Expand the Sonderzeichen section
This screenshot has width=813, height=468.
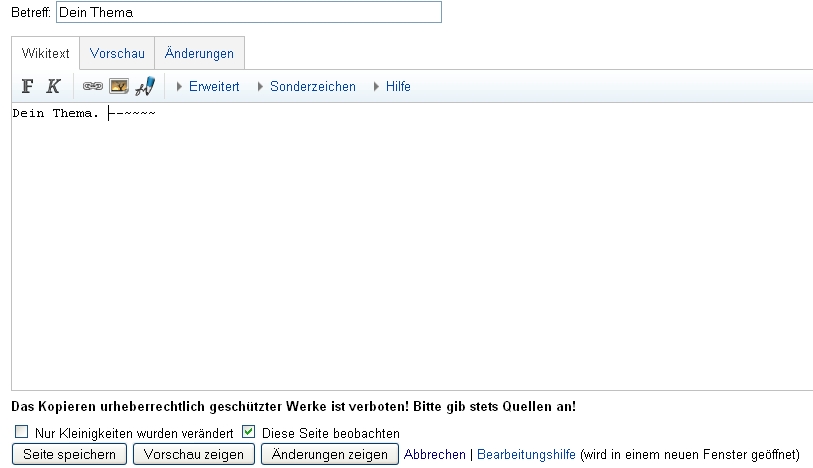pyautogui.click(x=312, y=87)
